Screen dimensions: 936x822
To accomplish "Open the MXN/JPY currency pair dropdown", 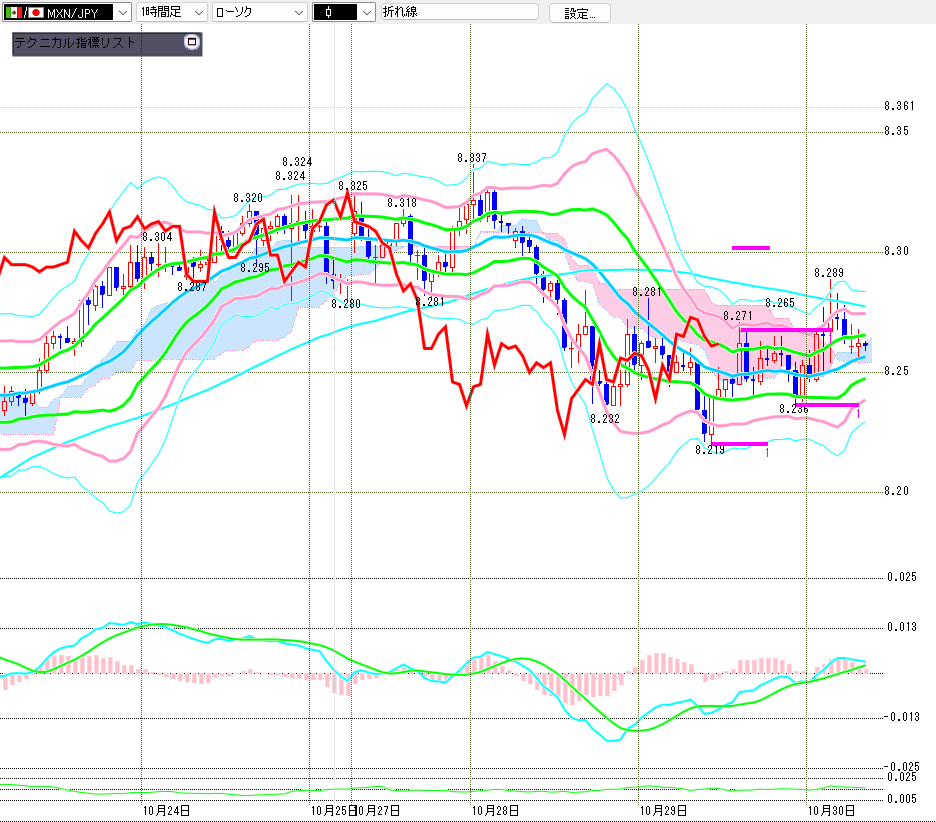I will (x=122, y=12).
